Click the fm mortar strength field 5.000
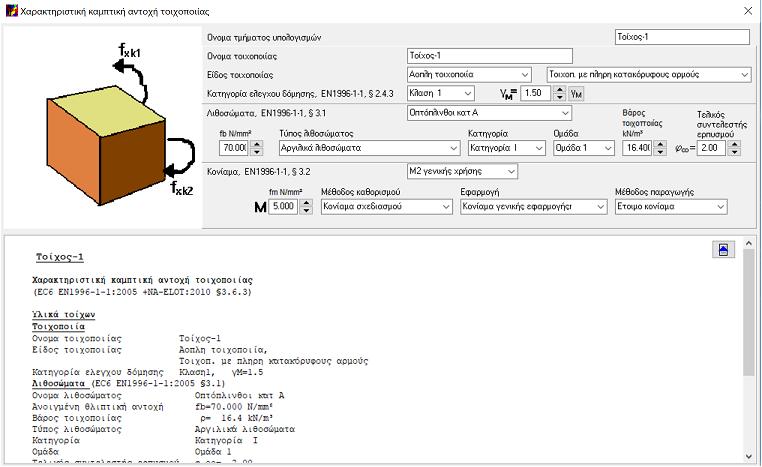Screen dimensions: 762x467 [283, 206]
